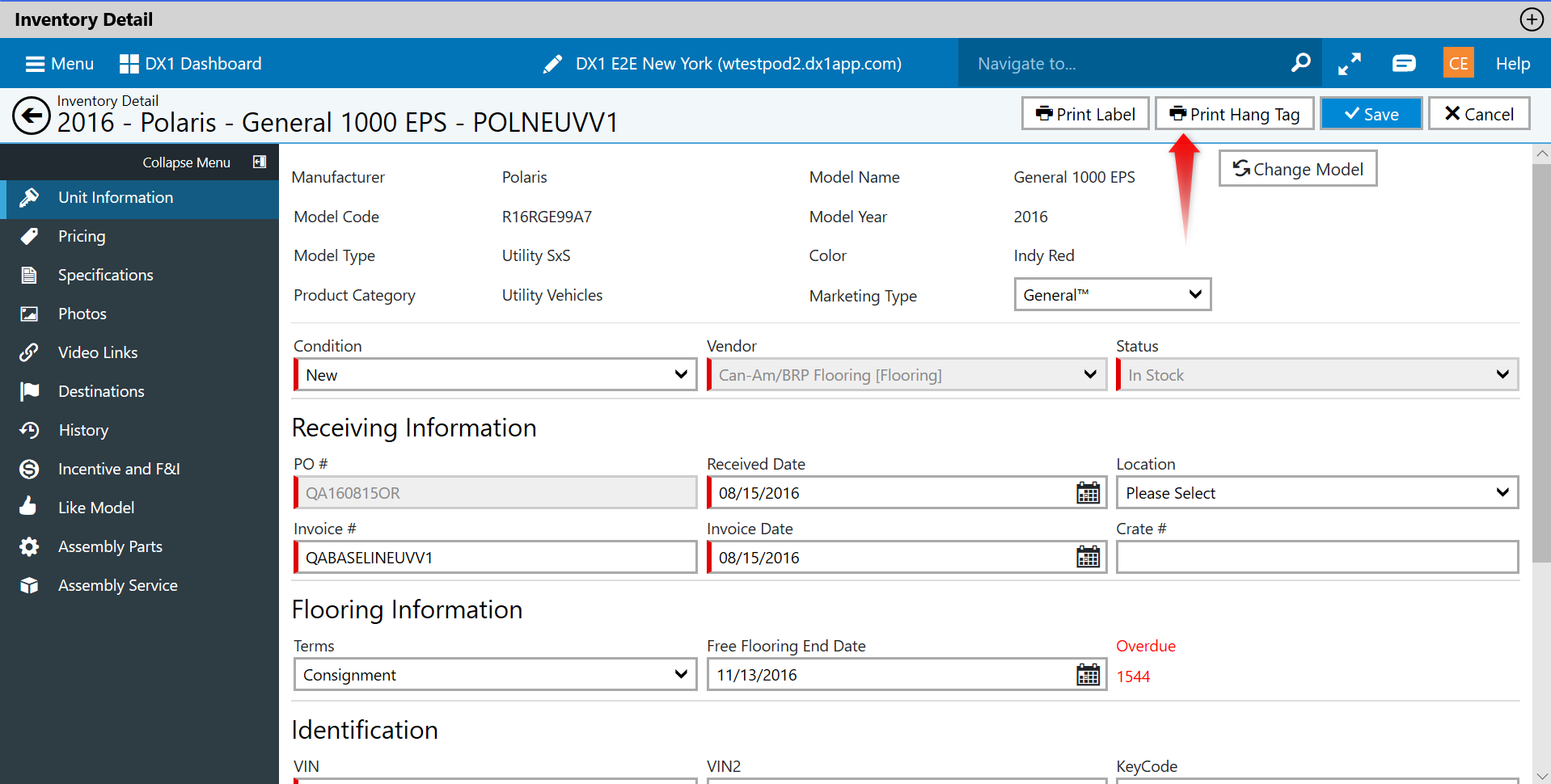Click the scrollbar down arrow

pyautogui.click(x=1541, y=776)
